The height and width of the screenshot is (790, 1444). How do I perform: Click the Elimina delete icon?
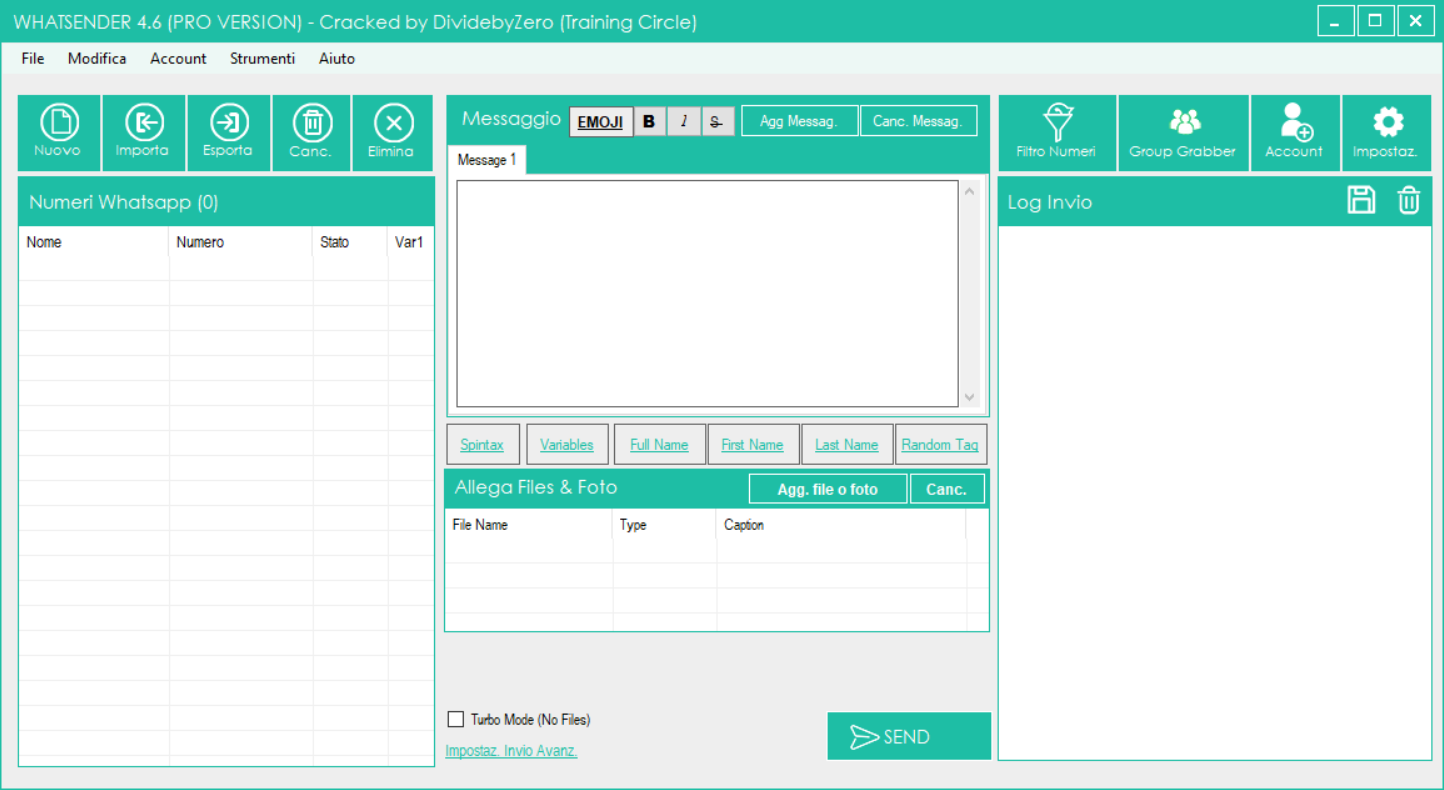point(392,133)
